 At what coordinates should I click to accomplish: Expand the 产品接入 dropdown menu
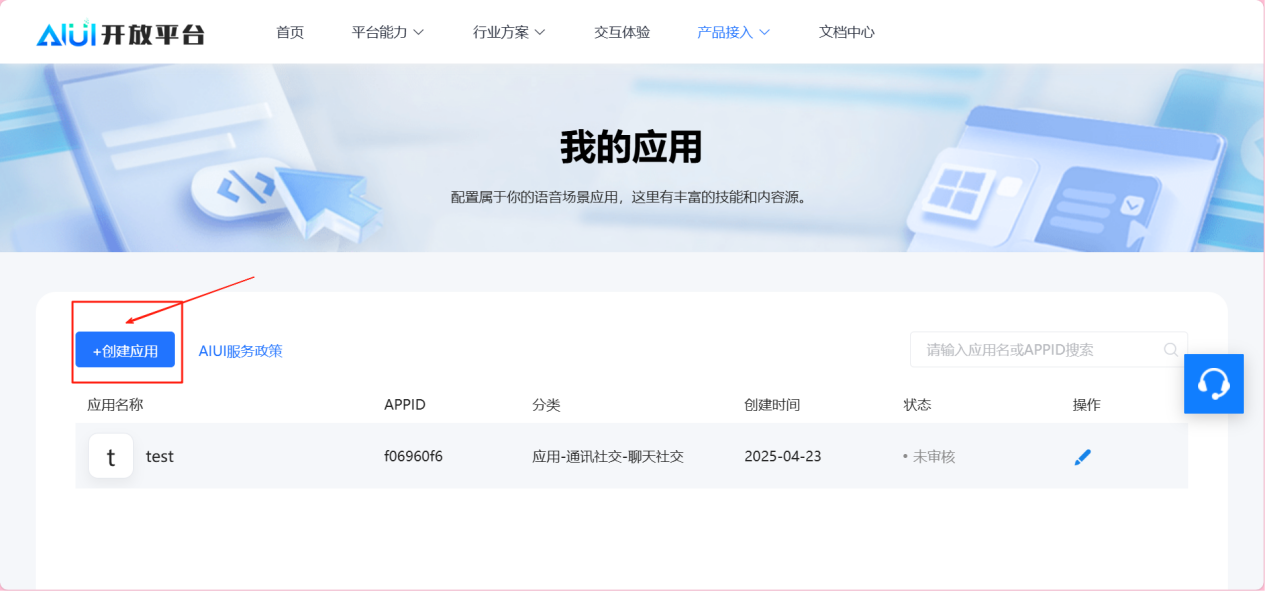(733, 32)
